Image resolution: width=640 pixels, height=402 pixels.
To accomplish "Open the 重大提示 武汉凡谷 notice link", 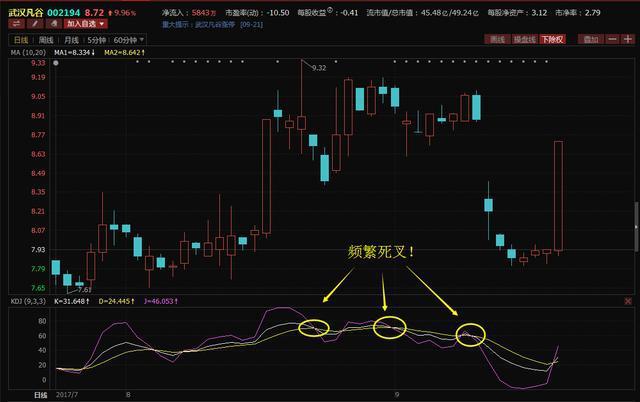I will 212,24.
